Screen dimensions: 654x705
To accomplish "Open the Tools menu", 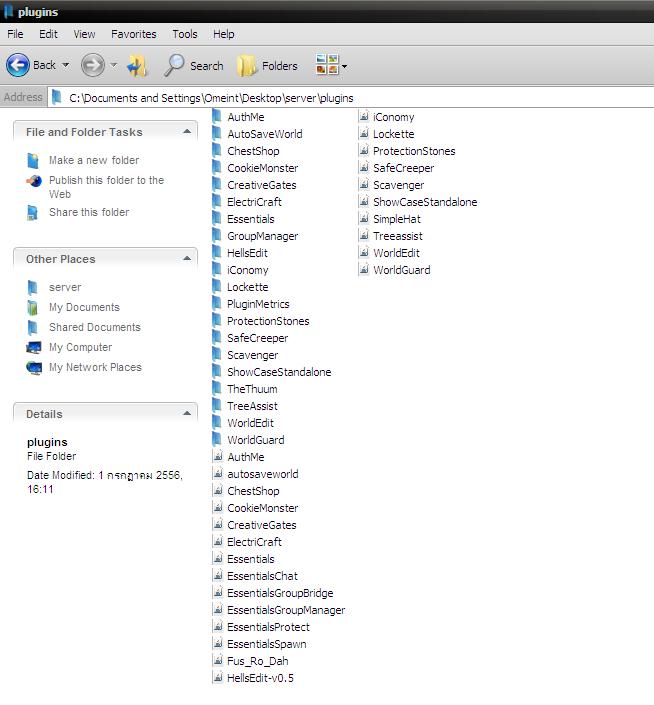I will click(x=185, y=34).
